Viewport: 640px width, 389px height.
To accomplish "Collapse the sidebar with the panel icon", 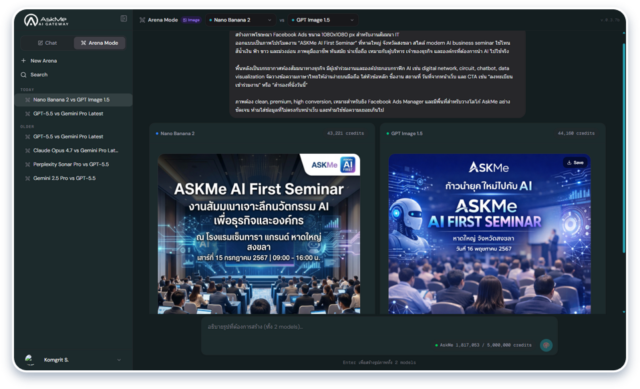I will coord(124,19).
